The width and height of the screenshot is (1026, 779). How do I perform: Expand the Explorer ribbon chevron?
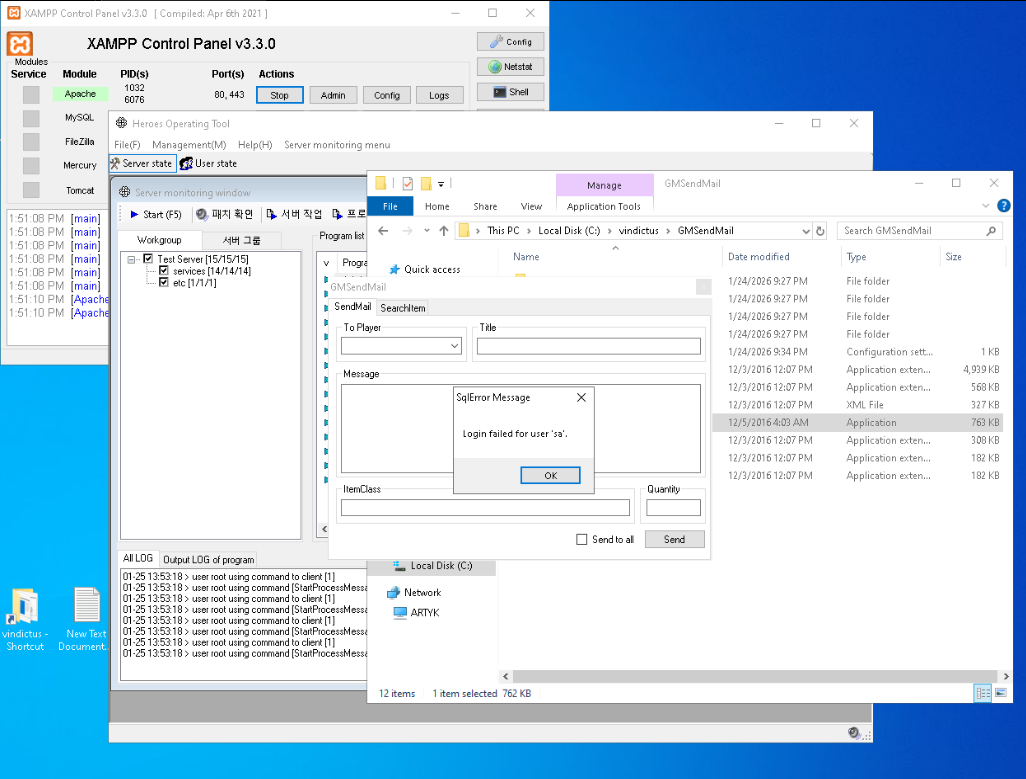pyautogui.click(x=985, y=206)
